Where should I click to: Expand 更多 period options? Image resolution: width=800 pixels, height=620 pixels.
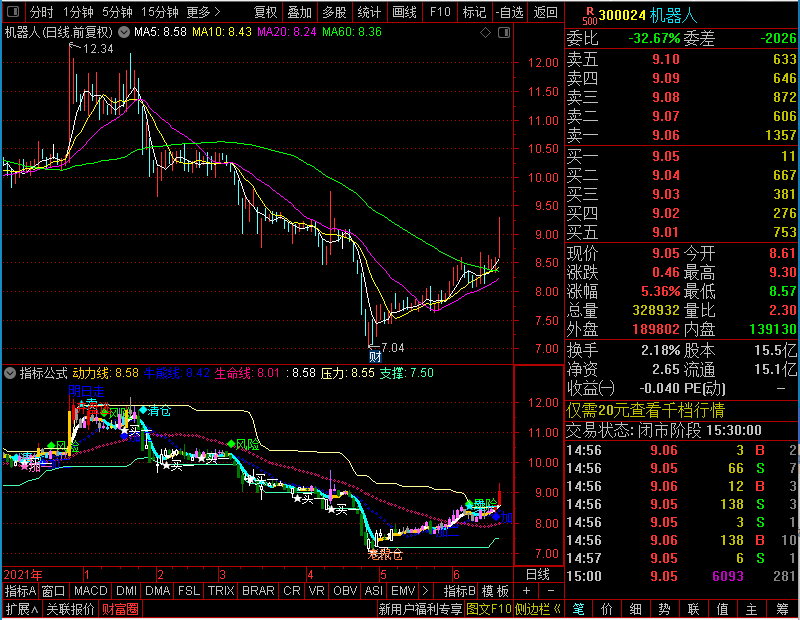coord(203,12)
